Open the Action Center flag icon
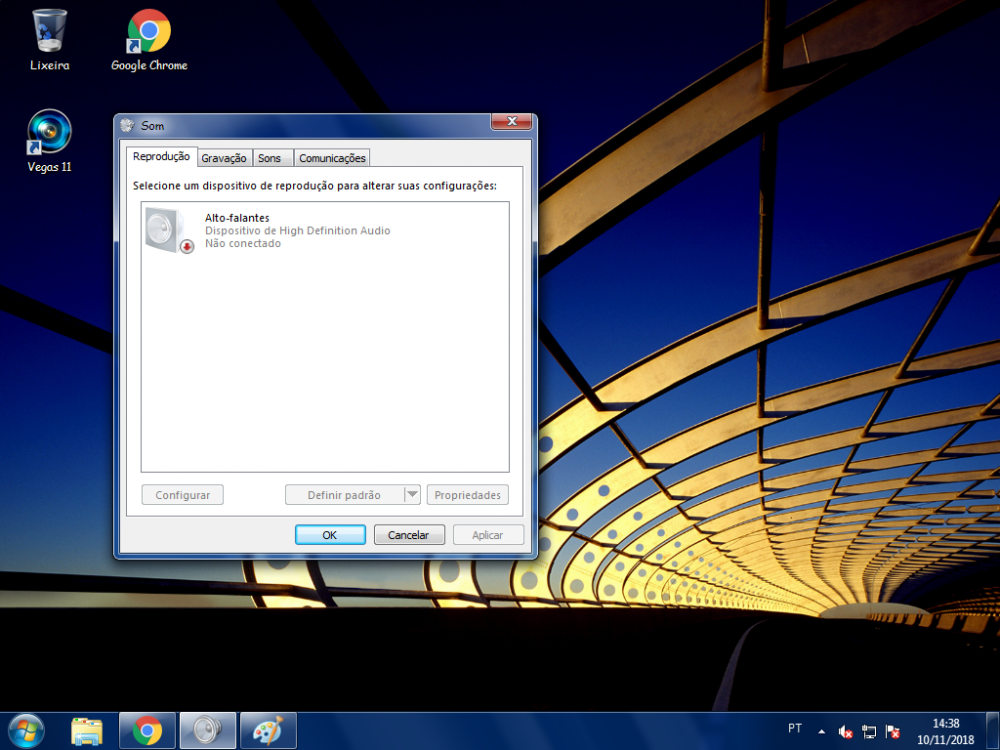Screen dimensions: 1000x750 (x=892, y=732)
